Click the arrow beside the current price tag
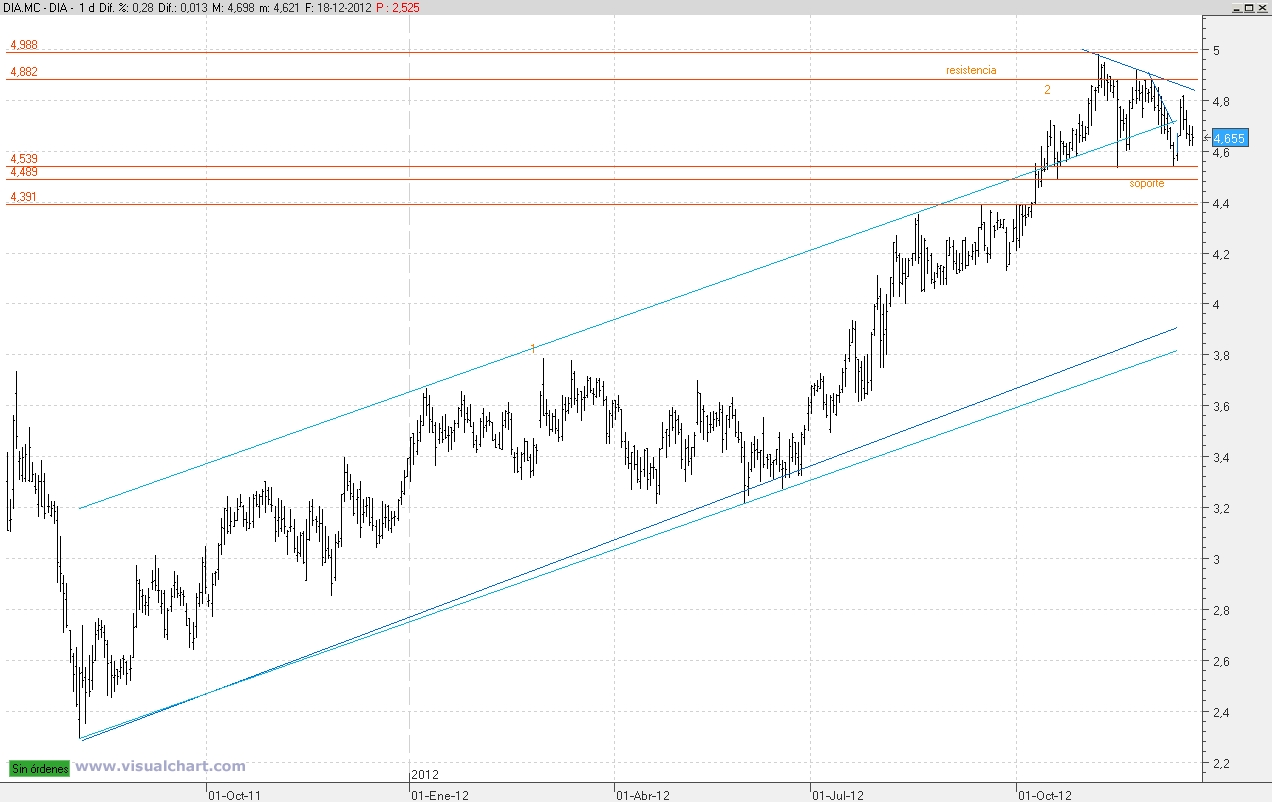Viewport: 1272px width, 802px height. click(x=1206, y=137)
